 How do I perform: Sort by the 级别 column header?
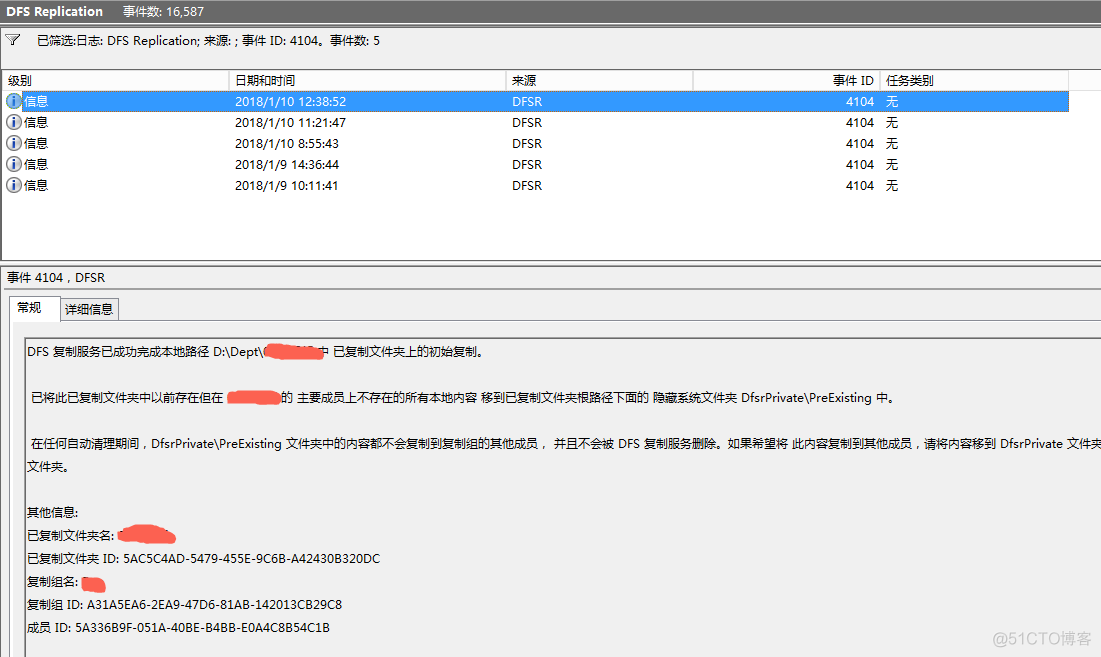[x=115, y=81]
